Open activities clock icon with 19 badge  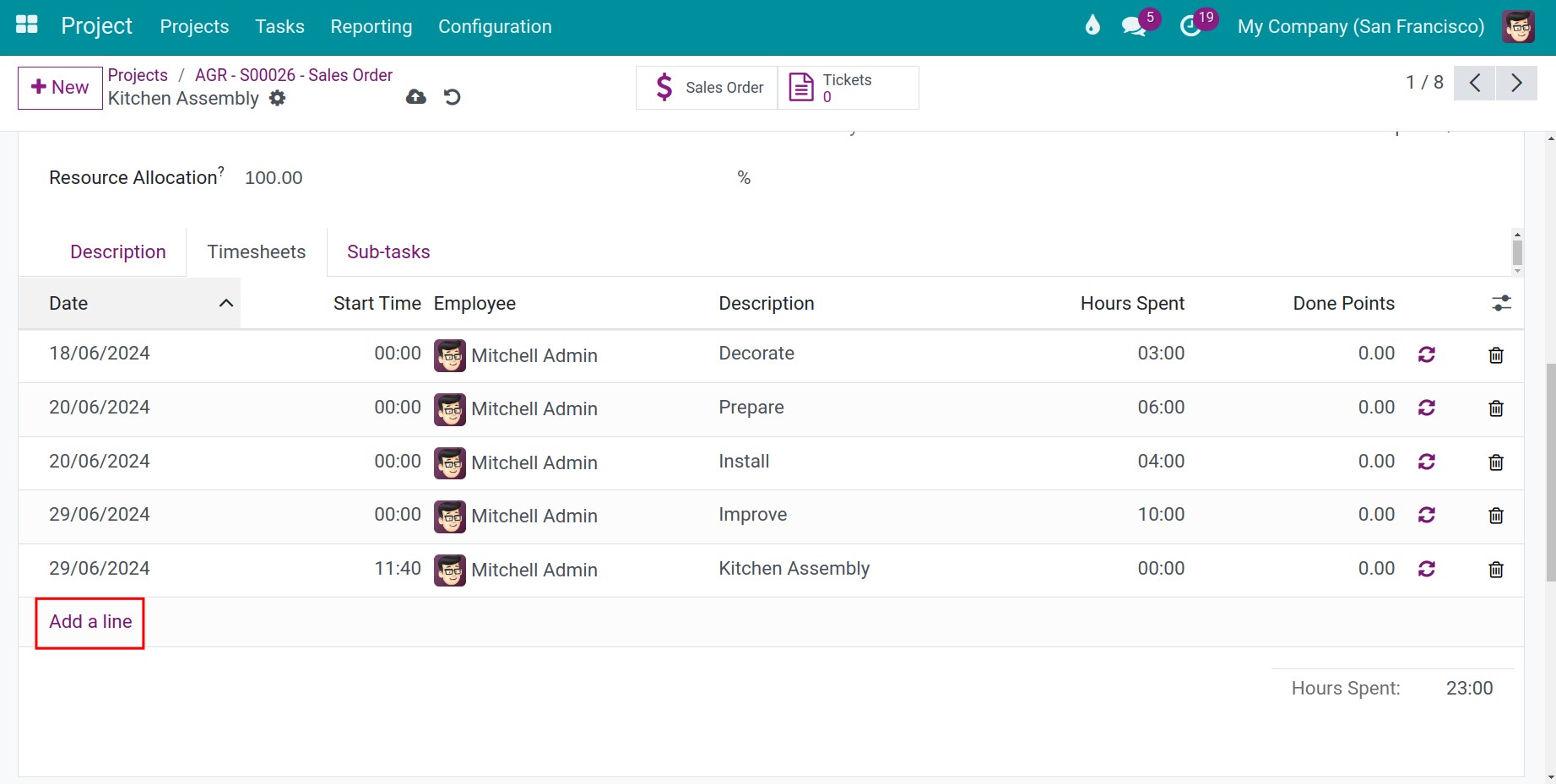[x=1190, y=26]
